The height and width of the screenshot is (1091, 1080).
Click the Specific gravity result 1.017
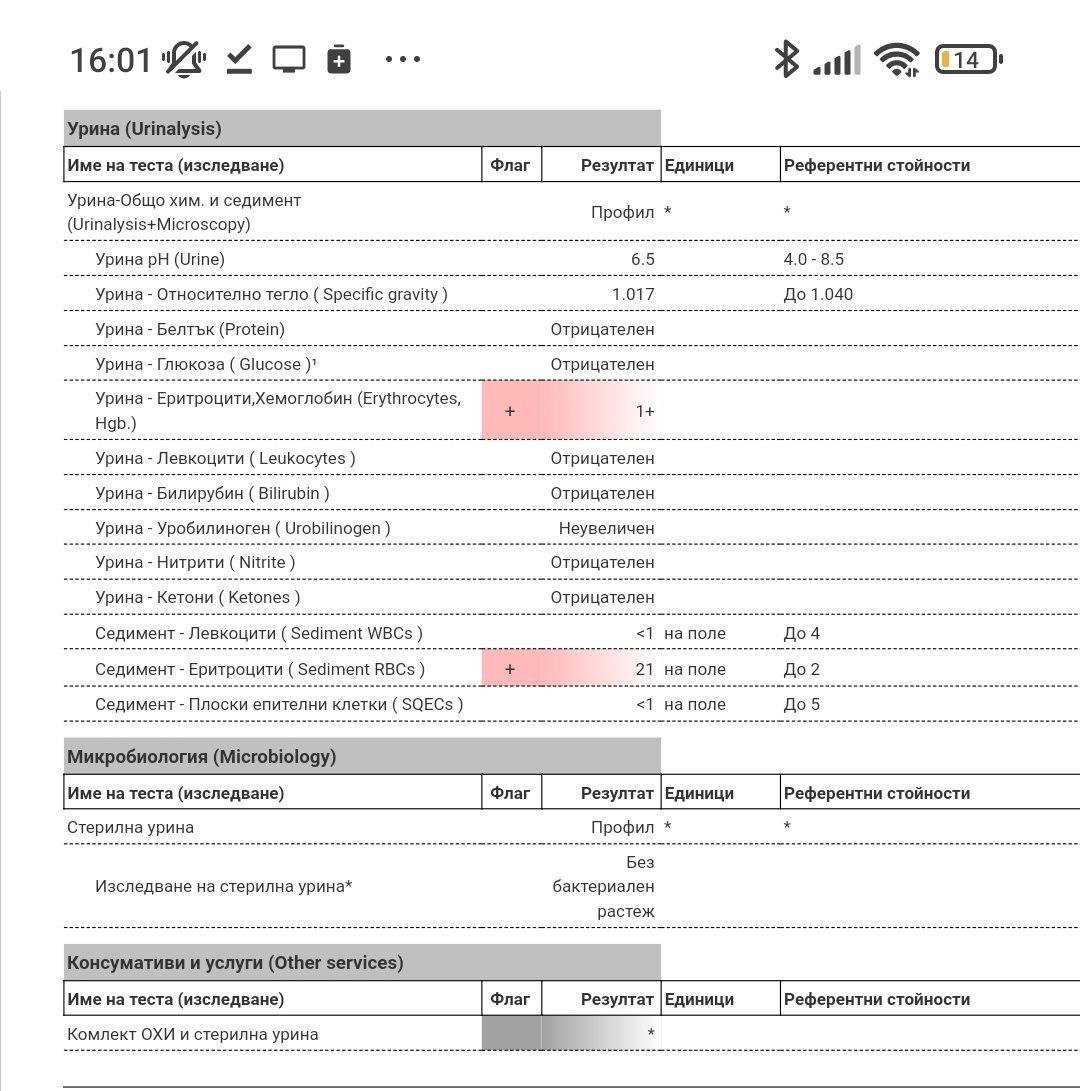point(633,294)
